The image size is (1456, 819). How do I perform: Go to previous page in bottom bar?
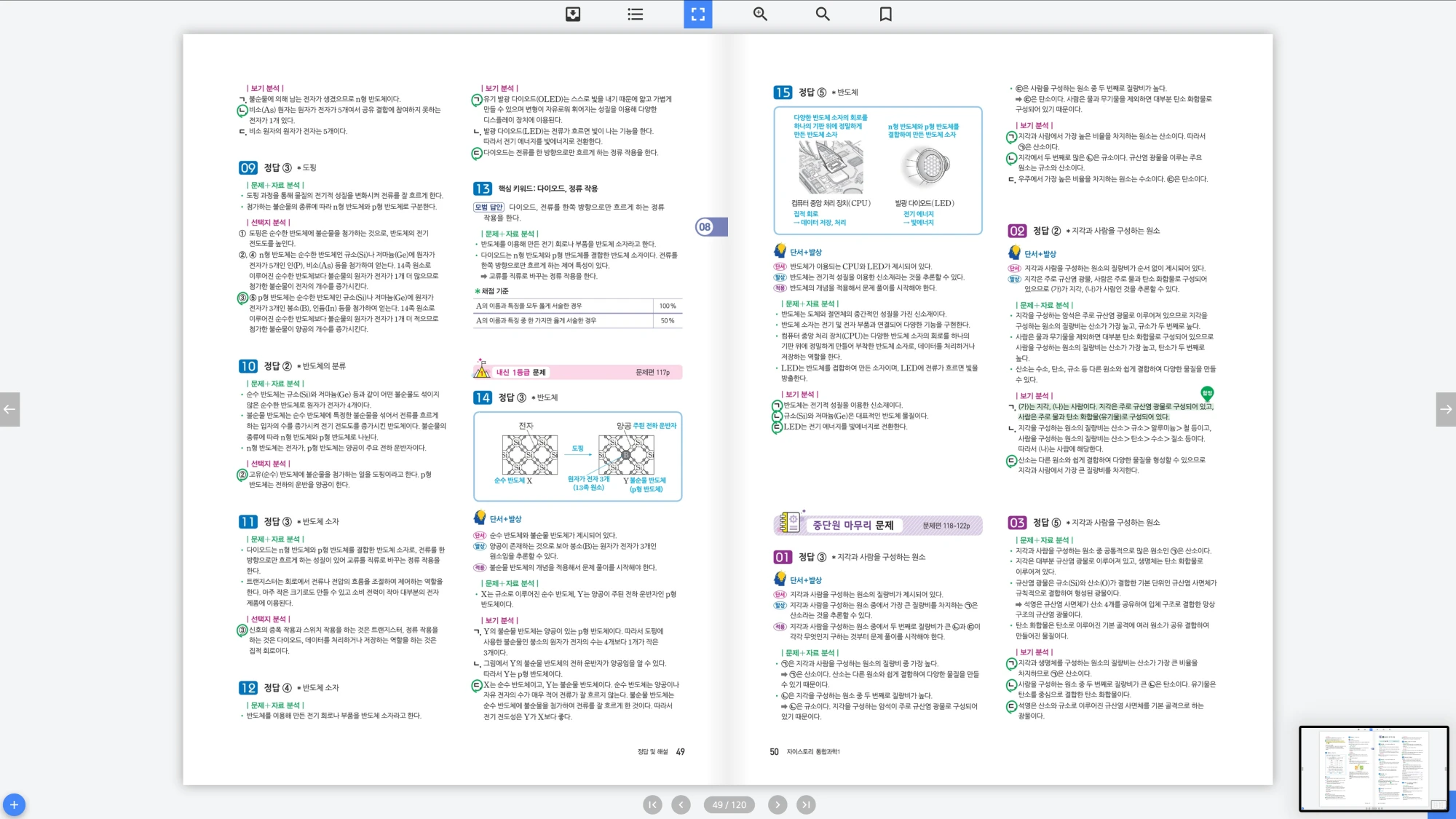(x=681, y=804)
